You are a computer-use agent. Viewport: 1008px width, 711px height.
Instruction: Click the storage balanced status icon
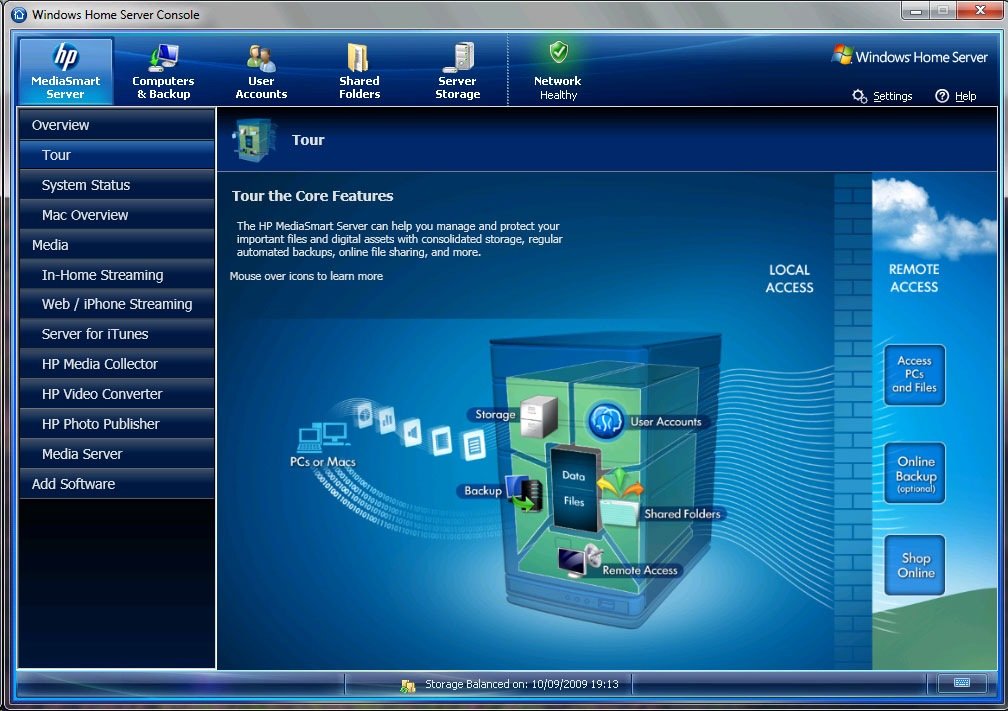point(408,685)
